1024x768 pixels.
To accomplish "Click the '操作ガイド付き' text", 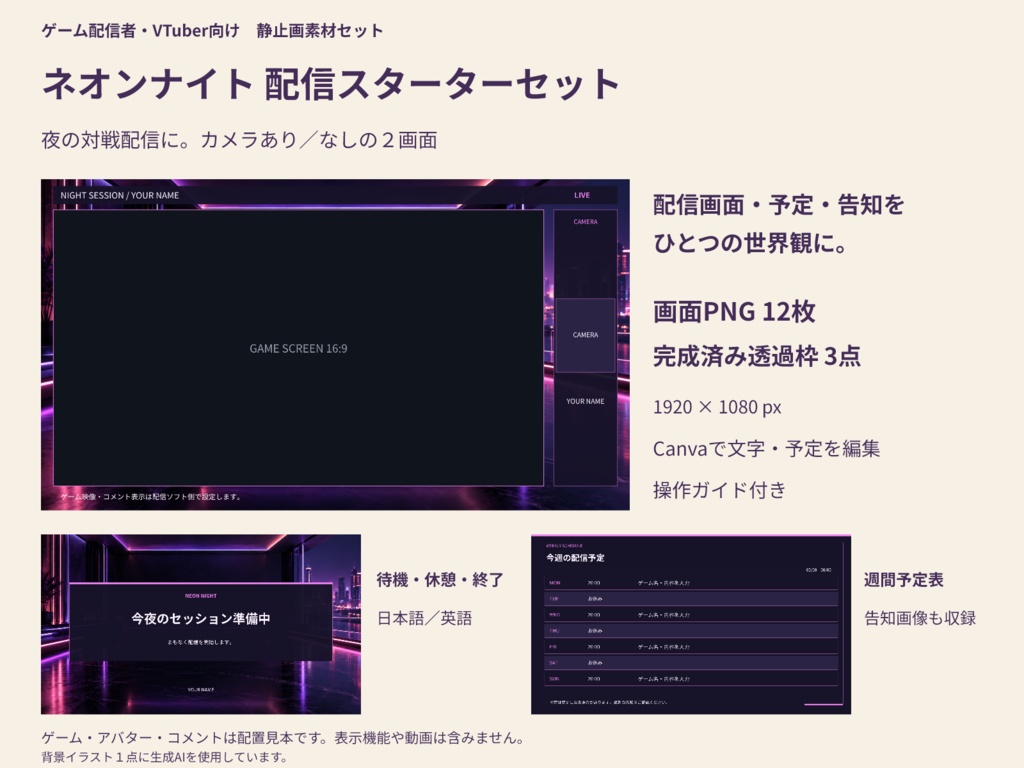I will [x=719, y=490].
